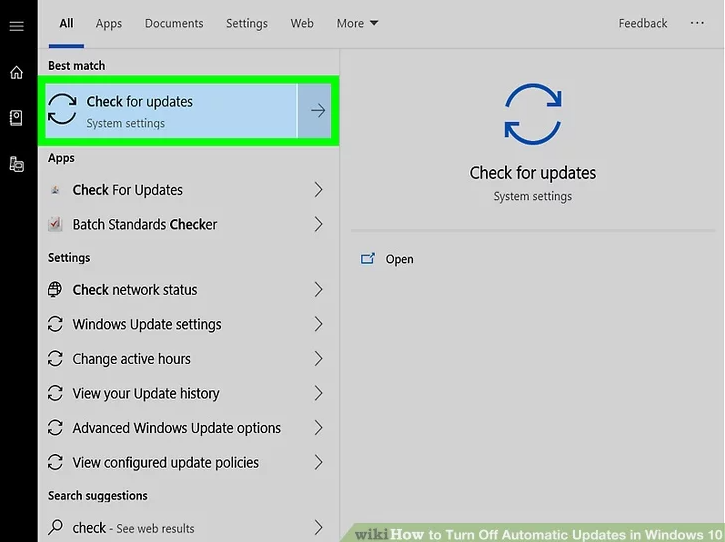Click the hamburger menu icon in sidebar
This screenshot has height=542, width=725.
pyautogui.click(x=16, y=26)
